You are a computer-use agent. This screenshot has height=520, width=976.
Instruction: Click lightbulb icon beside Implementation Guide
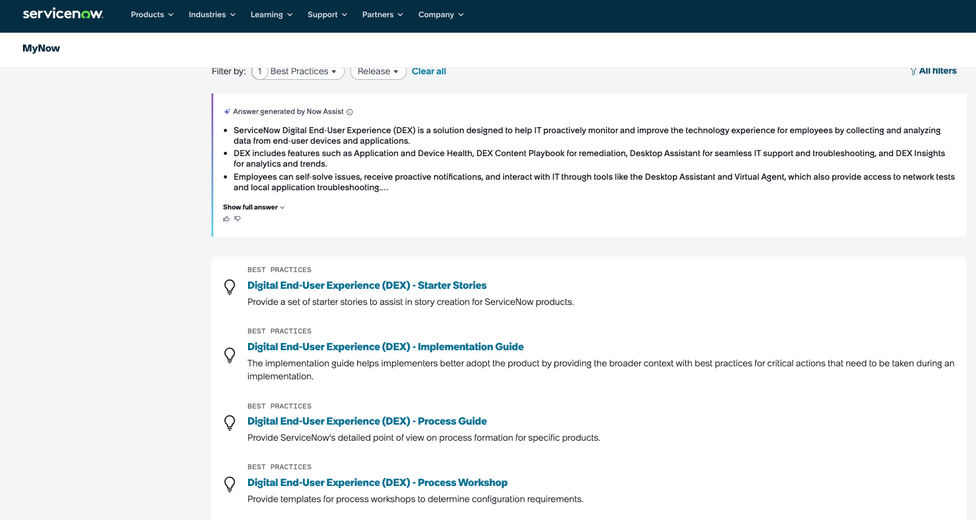click(x=230, y=355)
